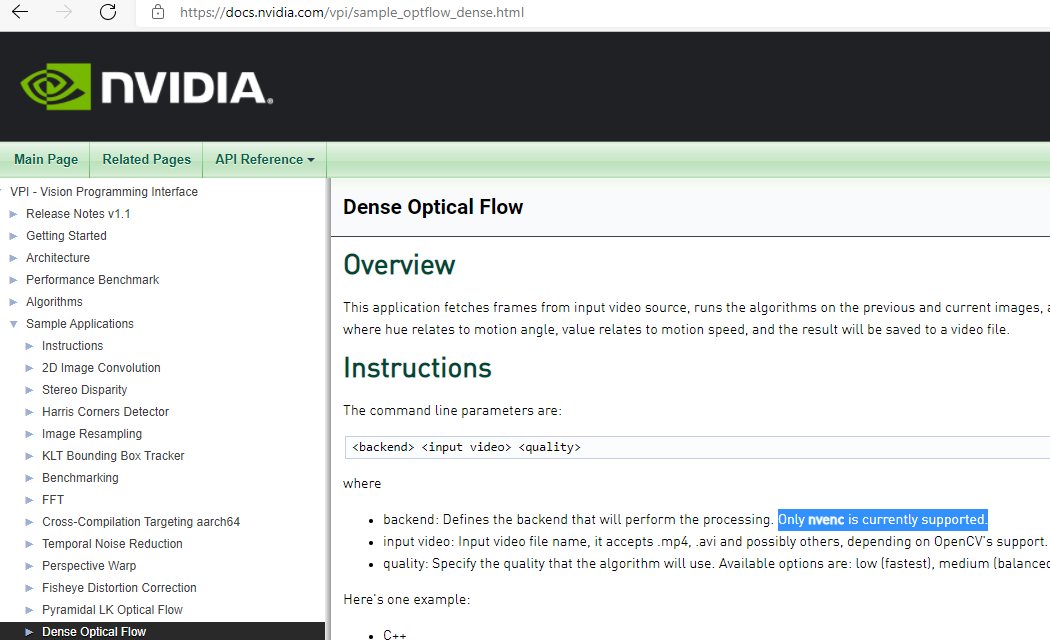This screenshot has height=640, width=1050.
Task: Open the Main Page tab
Action: [46, 159]
